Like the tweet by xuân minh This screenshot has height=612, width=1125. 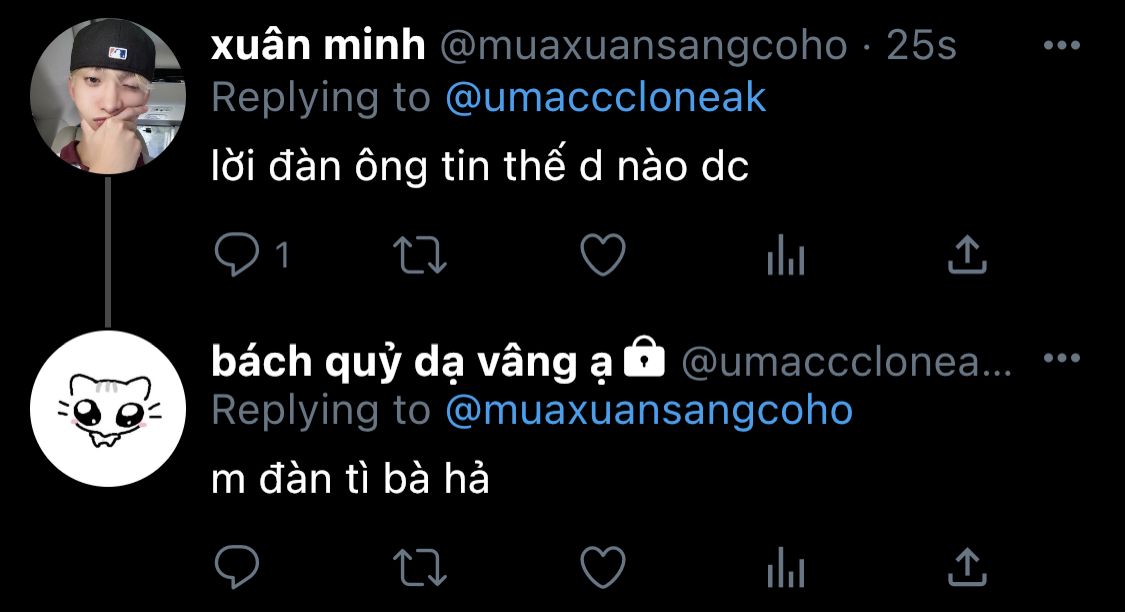(603, 255)
